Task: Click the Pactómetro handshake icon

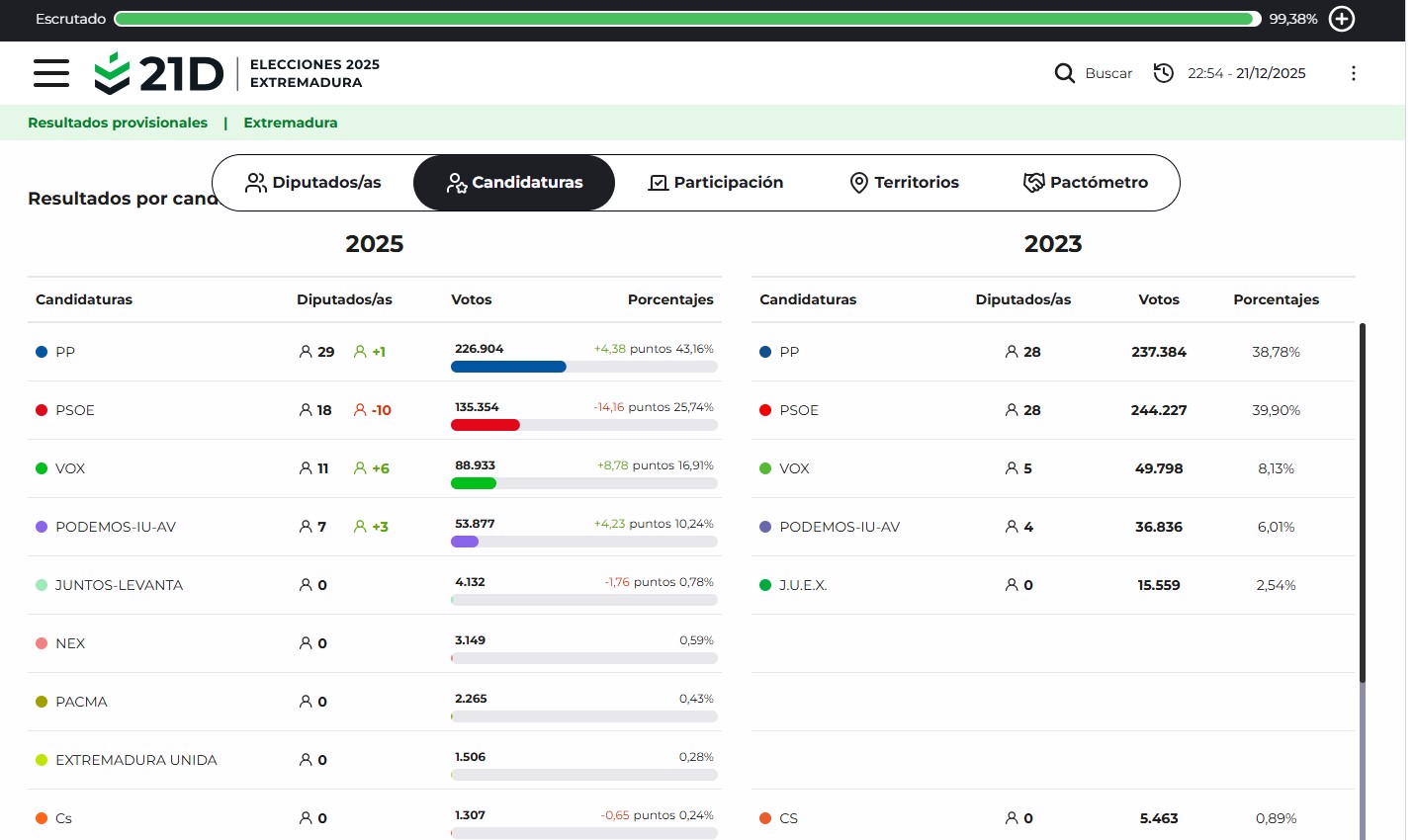Action: [x=1033, y=183]
